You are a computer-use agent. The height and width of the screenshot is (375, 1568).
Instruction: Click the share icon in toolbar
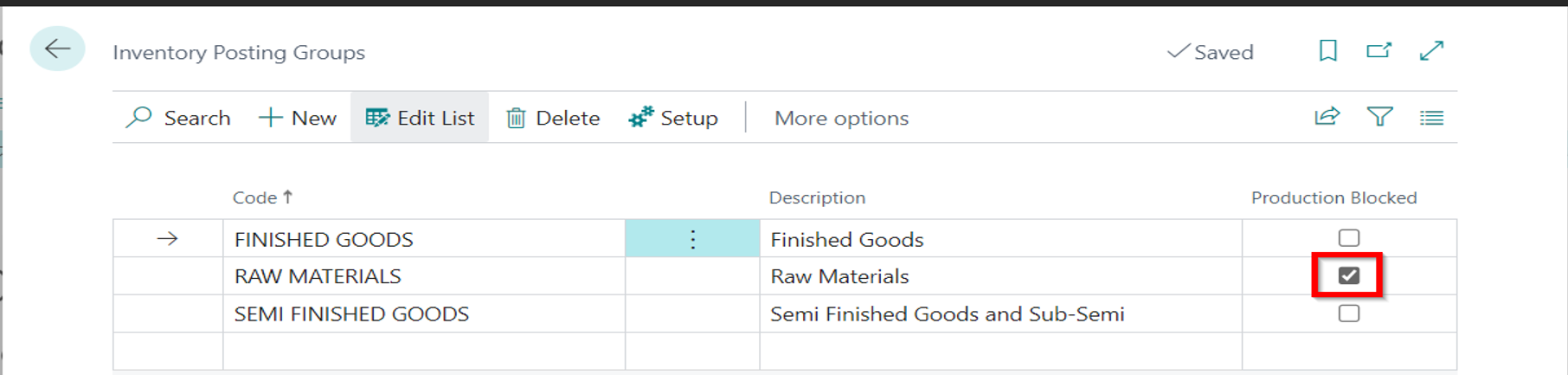[1327, 117]
